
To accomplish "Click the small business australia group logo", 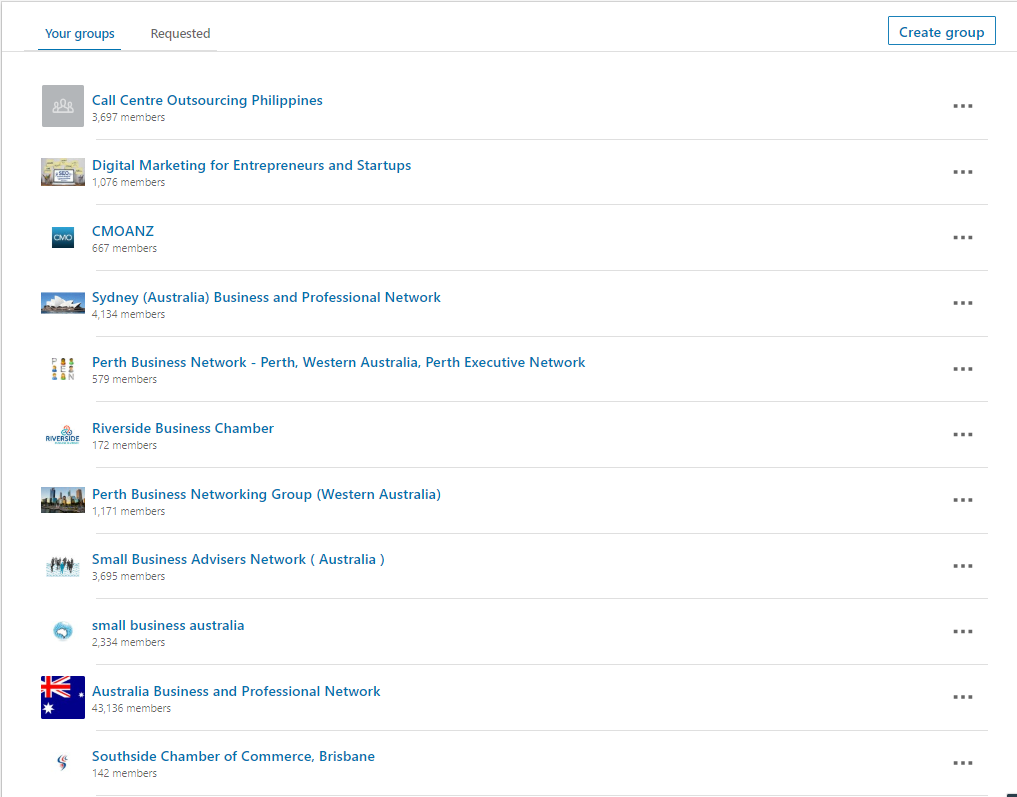I will coord(62,631).
